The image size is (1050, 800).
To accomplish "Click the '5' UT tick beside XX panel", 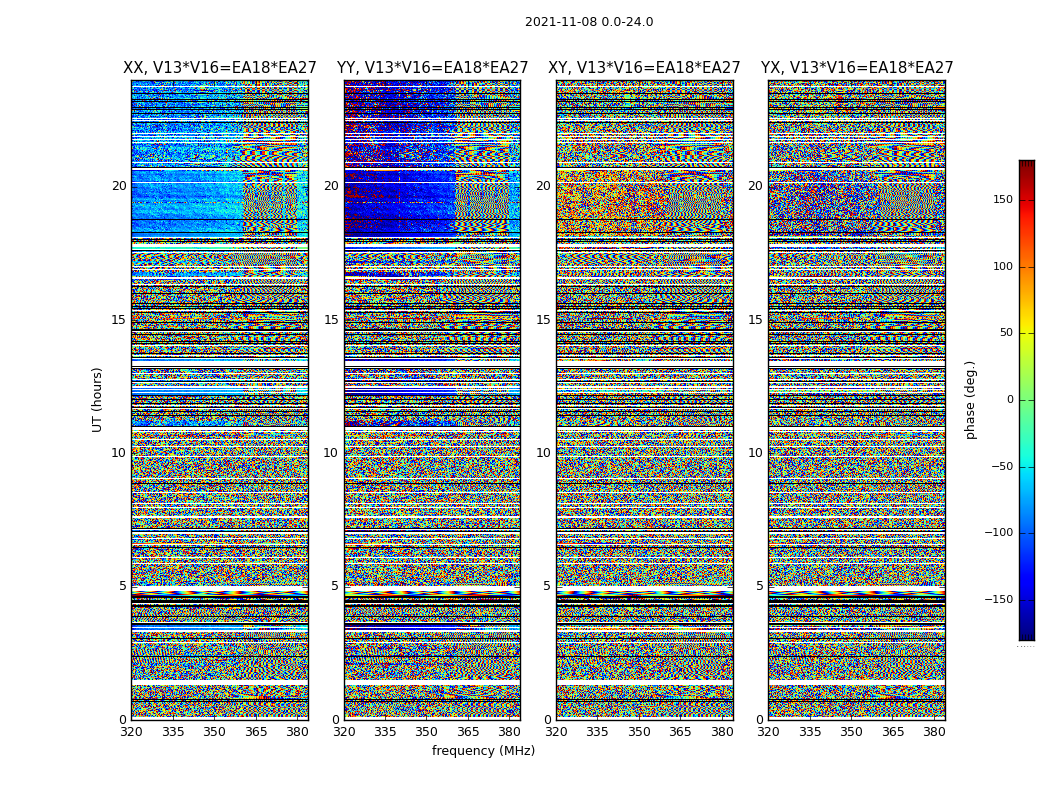I will pos(123,586).
